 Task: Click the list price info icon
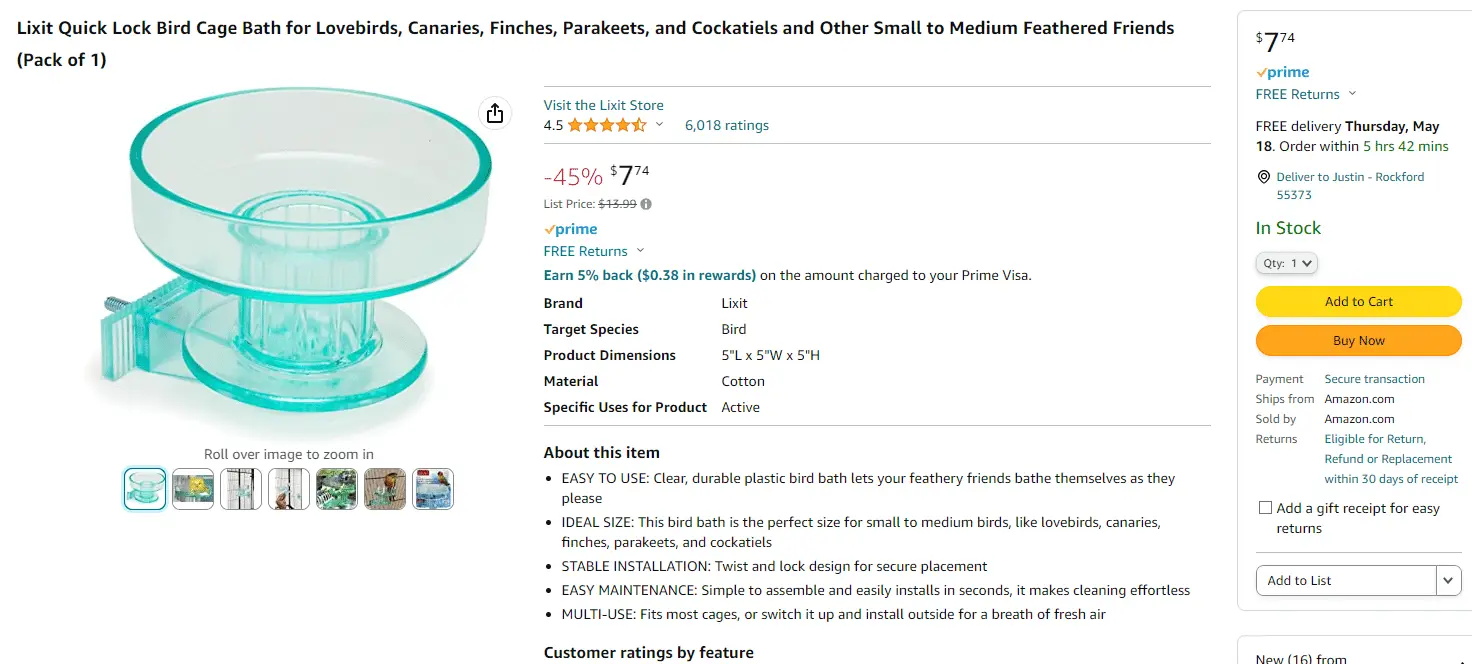646,204
